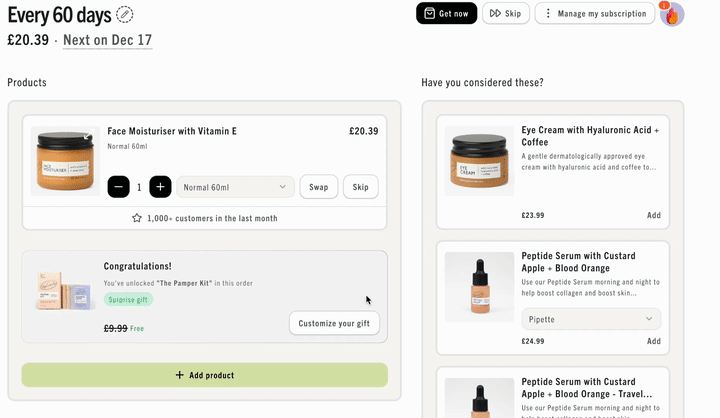This screenshot has width=720, height=418.
Task: Decrease Face Moisturiser quantity with minus
Action: [118, 187]
